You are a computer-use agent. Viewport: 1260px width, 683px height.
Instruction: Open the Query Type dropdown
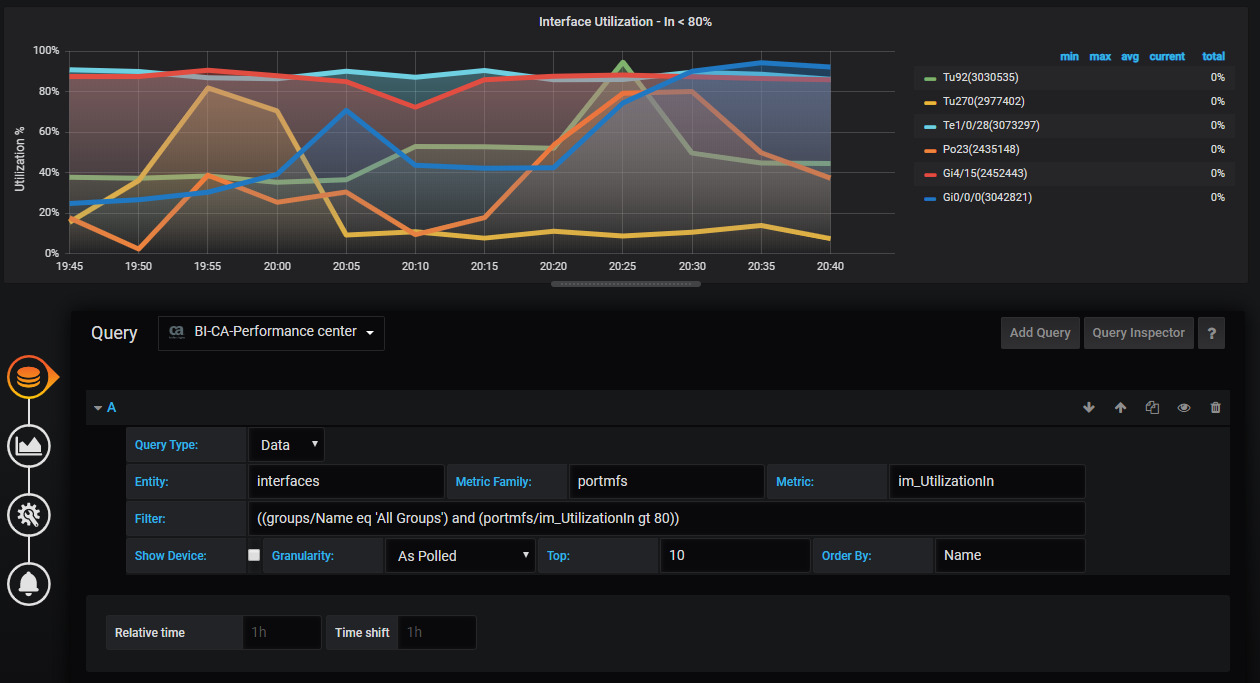[285, 444]
